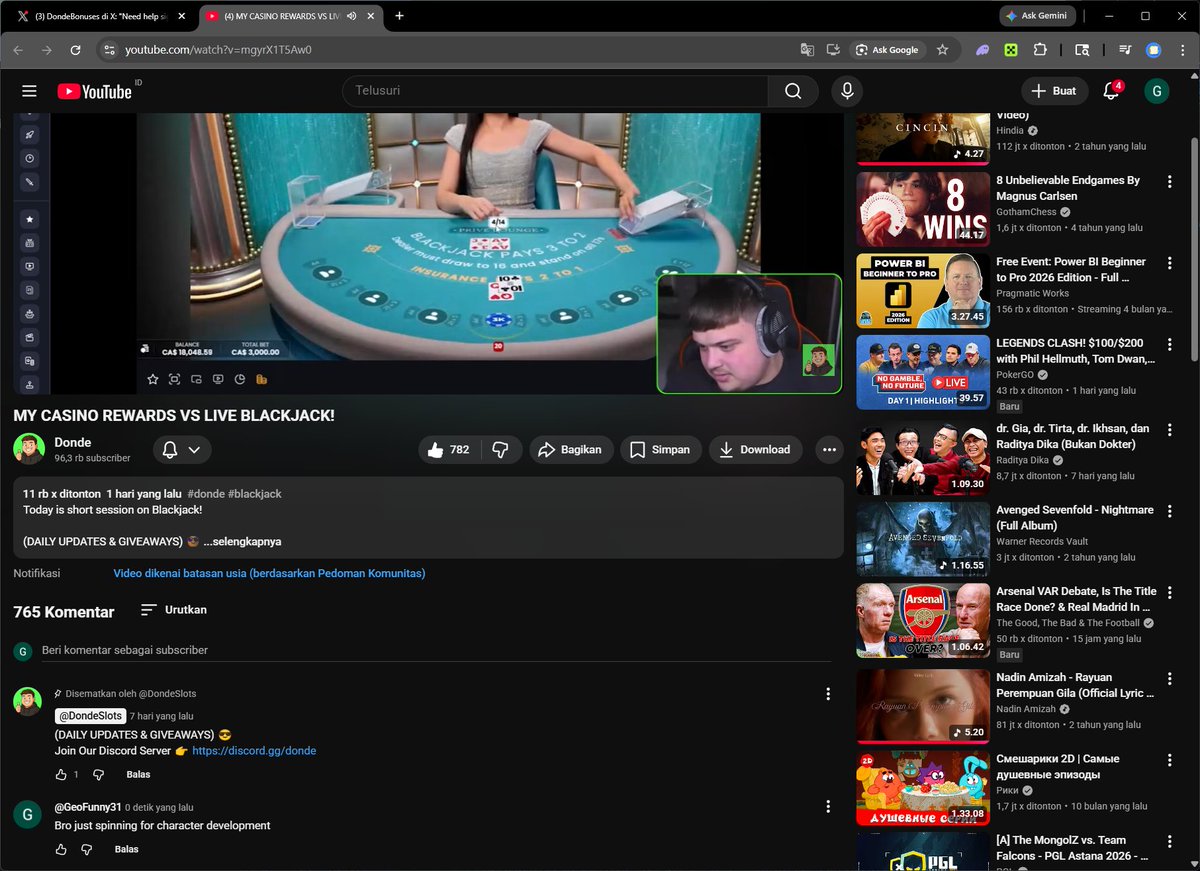Start voice search with the microphone

pos(847,91)
